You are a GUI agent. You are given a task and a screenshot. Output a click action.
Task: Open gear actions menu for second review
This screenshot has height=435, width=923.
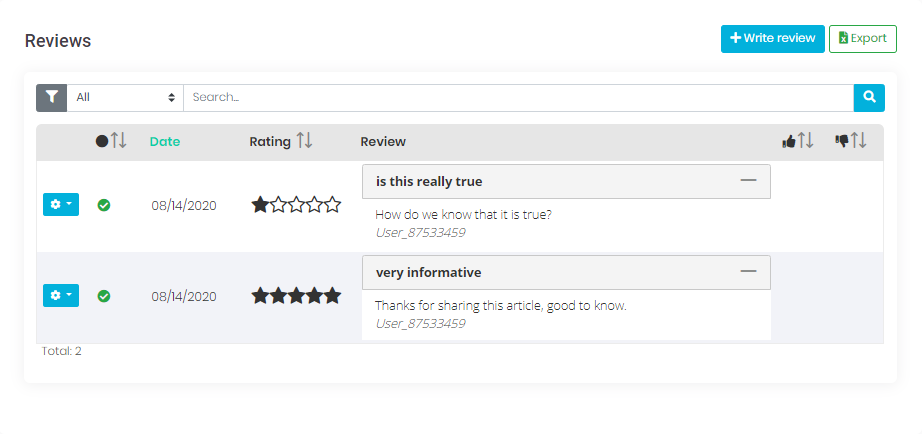[60, 296]
